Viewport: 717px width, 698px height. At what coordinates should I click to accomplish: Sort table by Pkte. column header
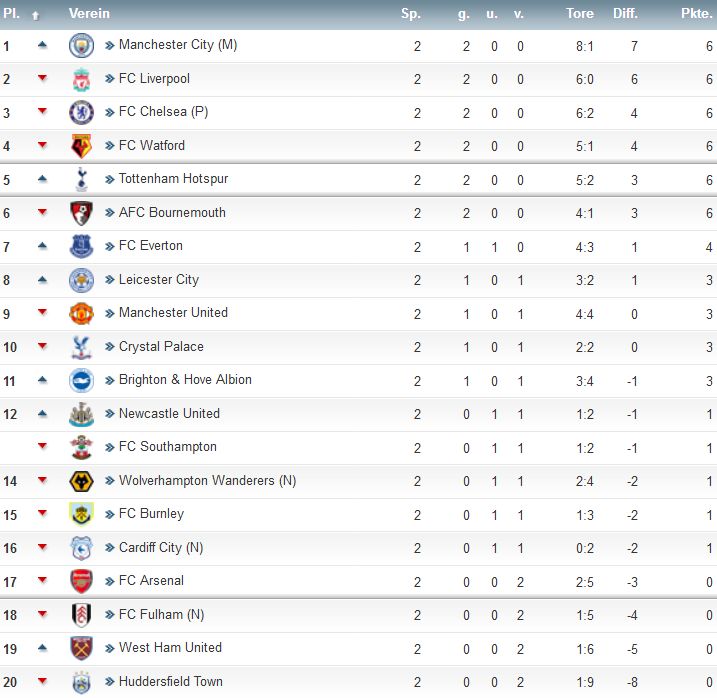pyautogui.click(x=697, y=14)
